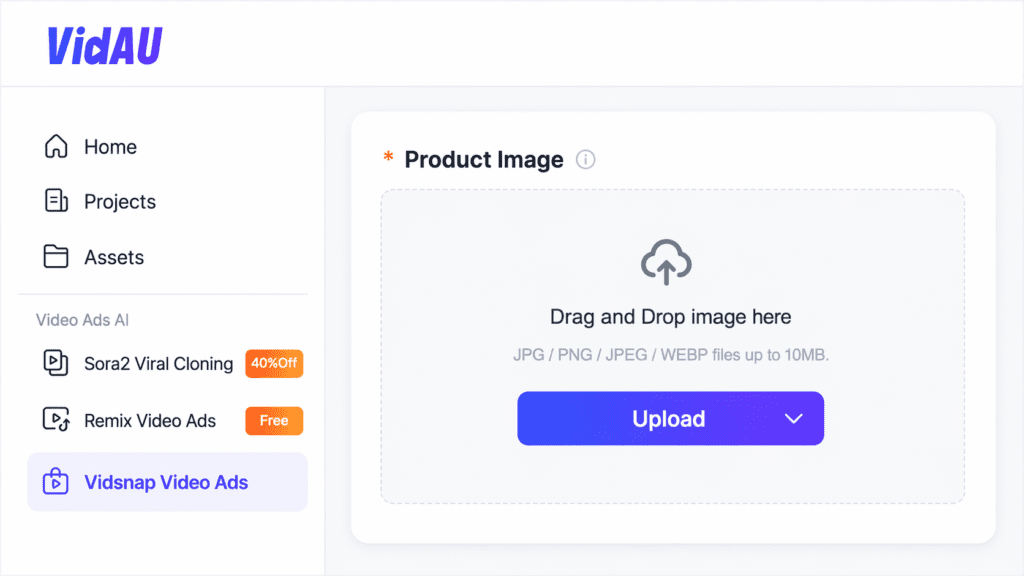Open the Home navigation entry
1024x576 pixels.
[108, 146]
